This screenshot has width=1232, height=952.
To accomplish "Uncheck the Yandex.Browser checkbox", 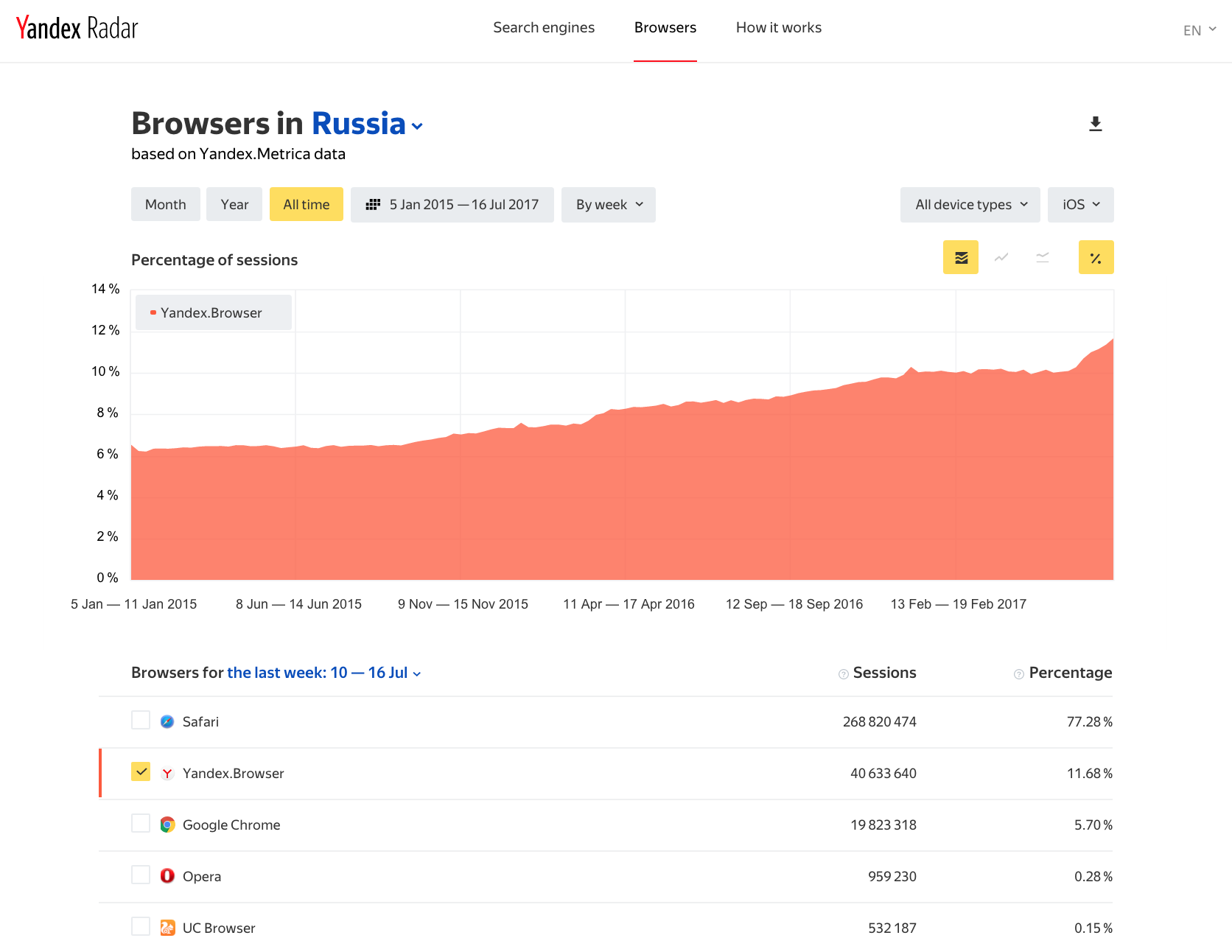I will coord(141,771).
